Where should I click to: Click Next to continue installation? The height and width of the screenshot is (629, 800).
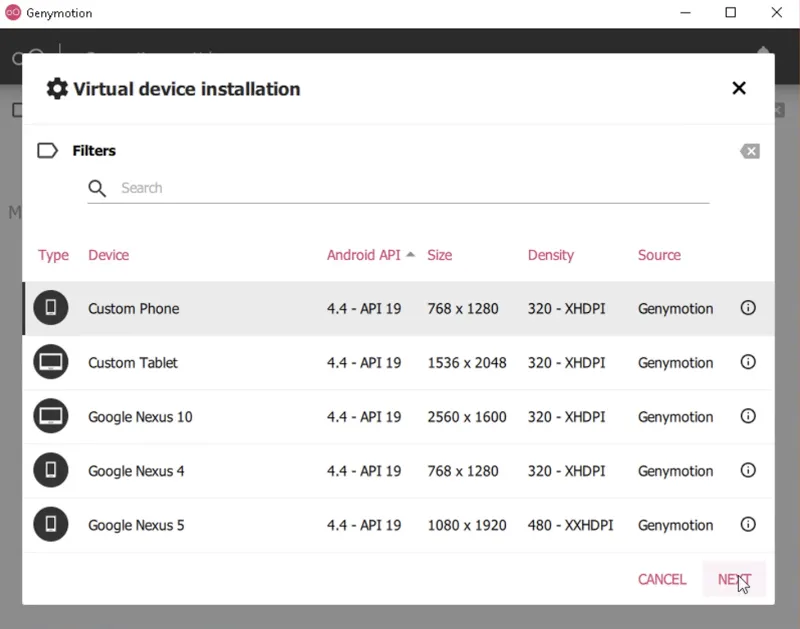tap(734, 580)
